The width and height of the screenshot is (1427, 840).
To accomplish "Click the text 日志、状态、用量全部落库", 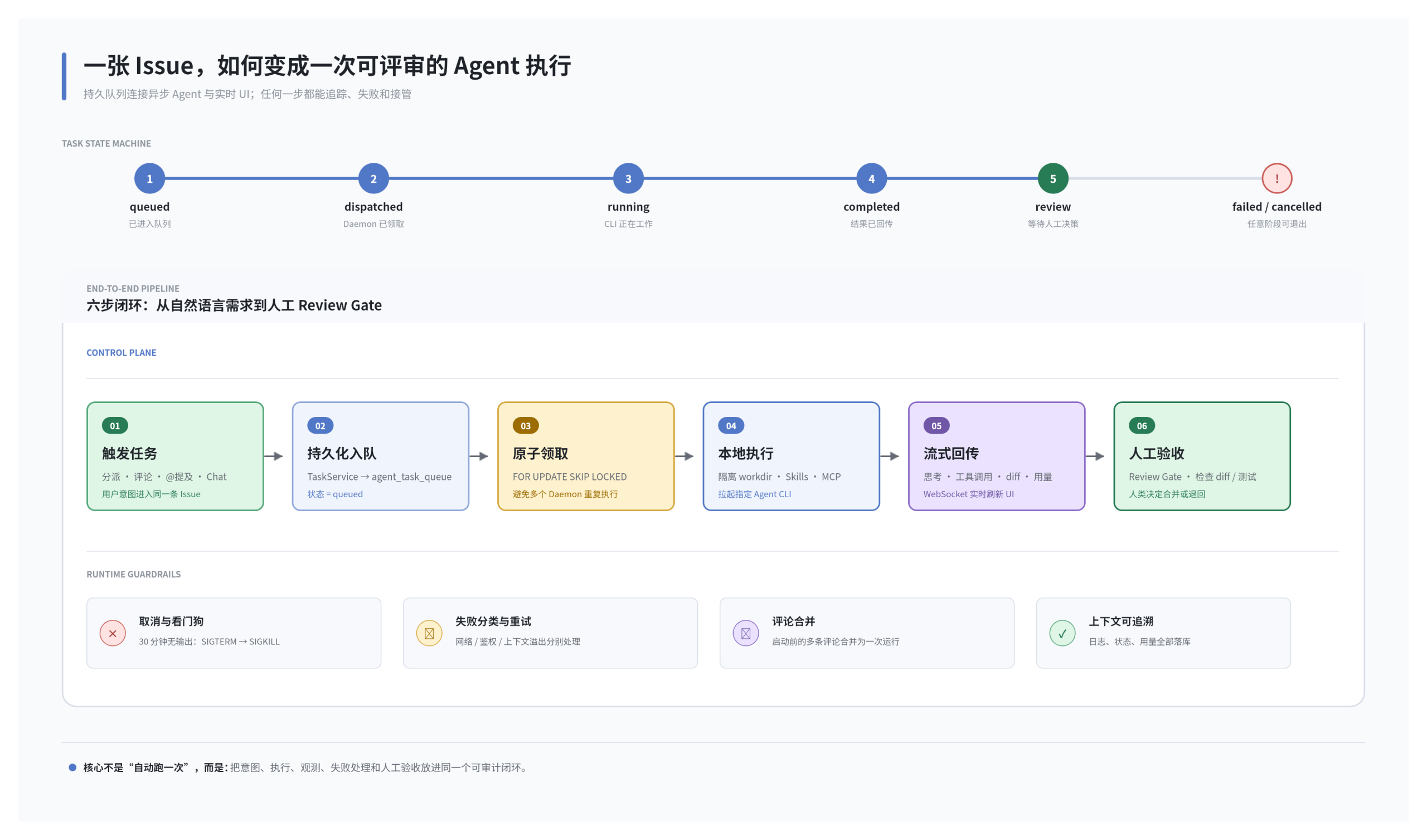I will coord(1140,642).
